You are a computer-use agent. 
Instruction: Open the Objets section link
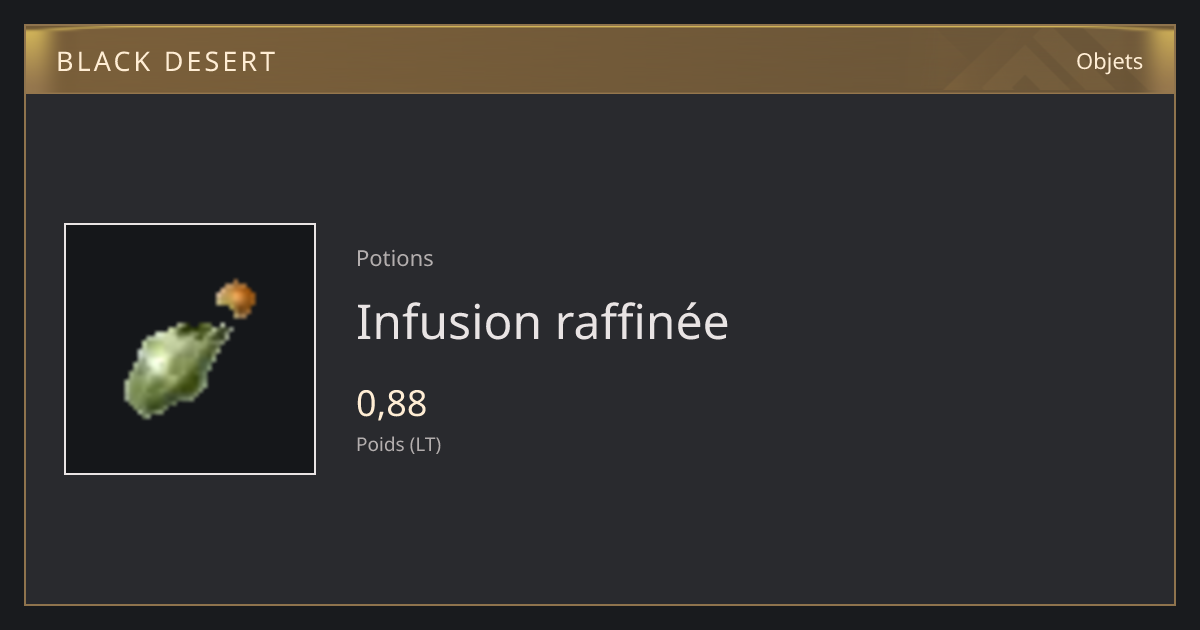(x=1109, y=61)
